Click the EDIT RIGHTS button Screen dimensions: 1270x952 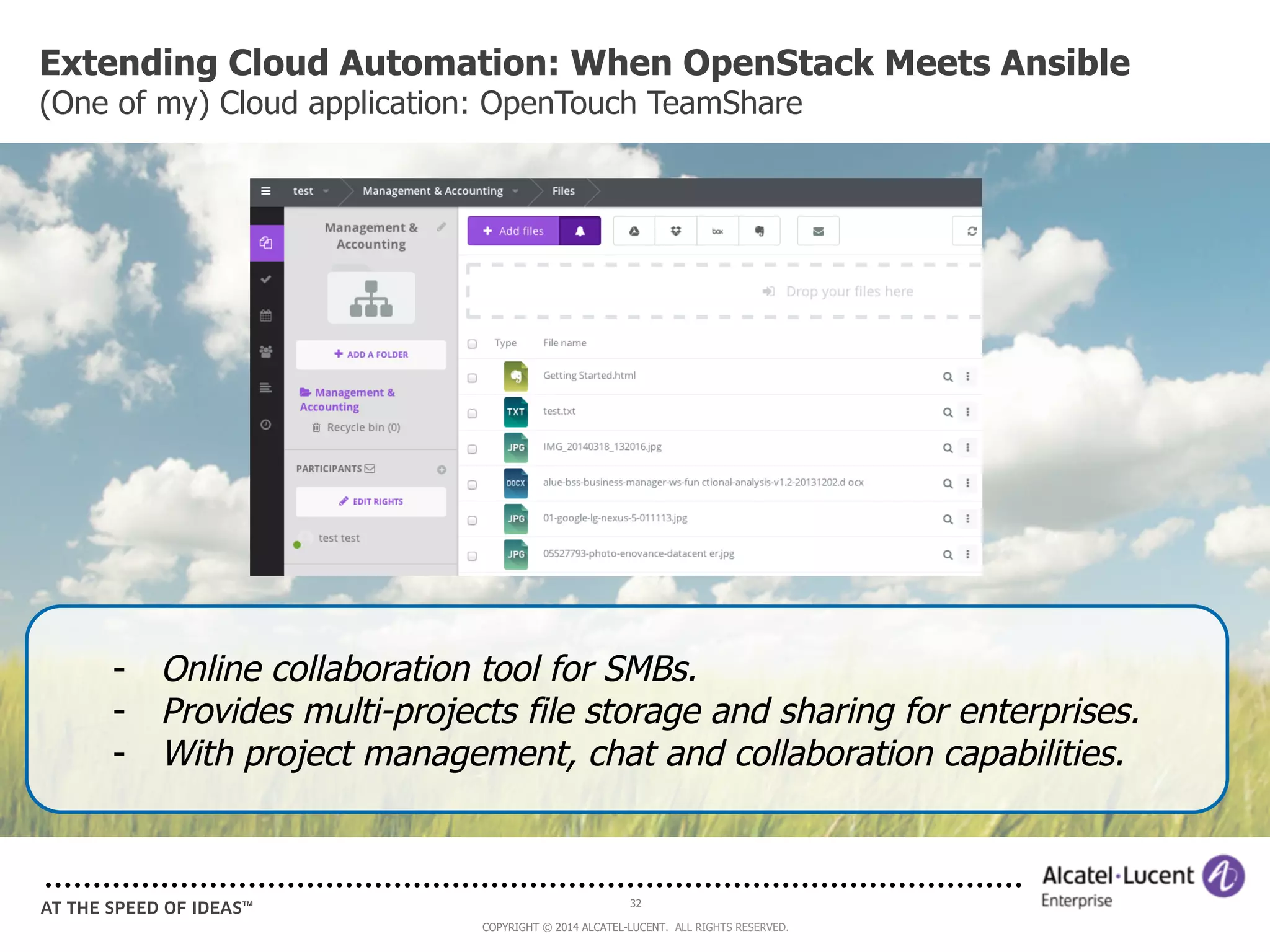click(x=371, y=501)
